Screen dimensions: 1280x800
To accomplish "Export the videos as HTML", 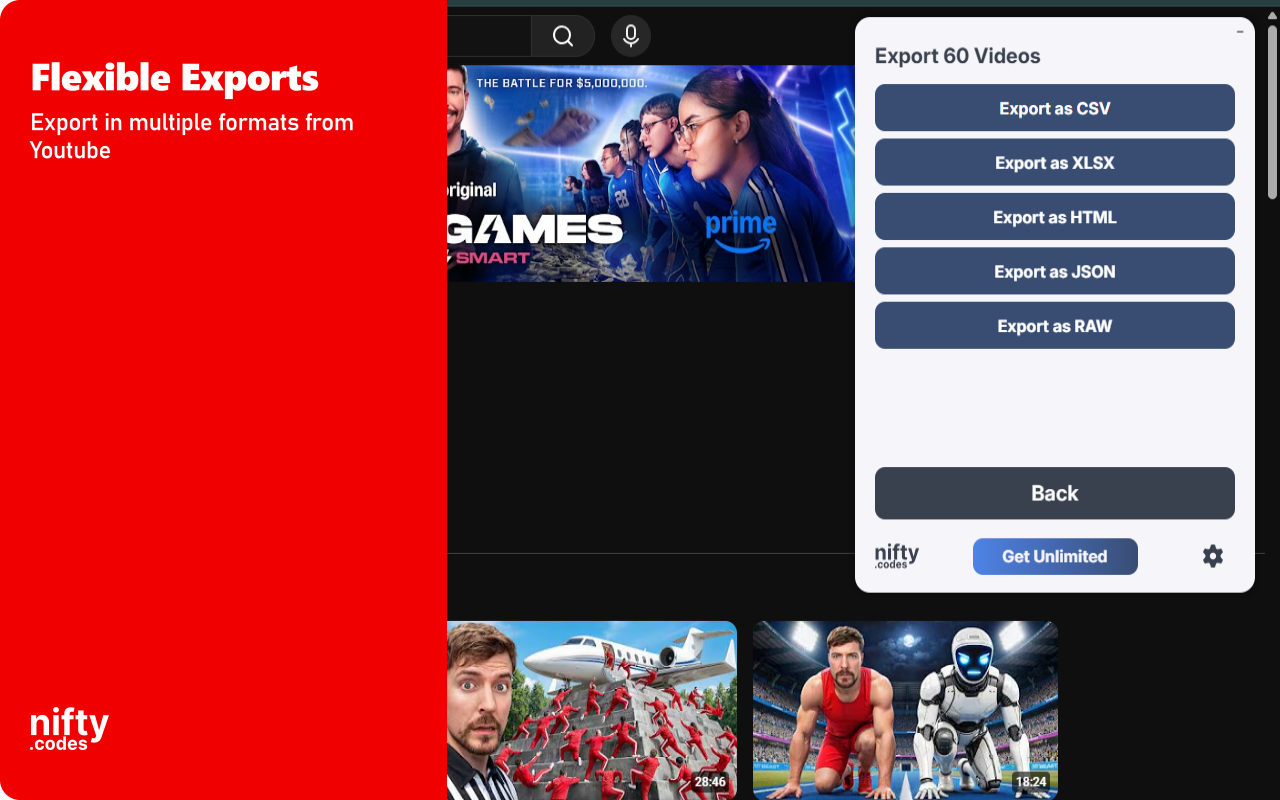I will 1054,216.
